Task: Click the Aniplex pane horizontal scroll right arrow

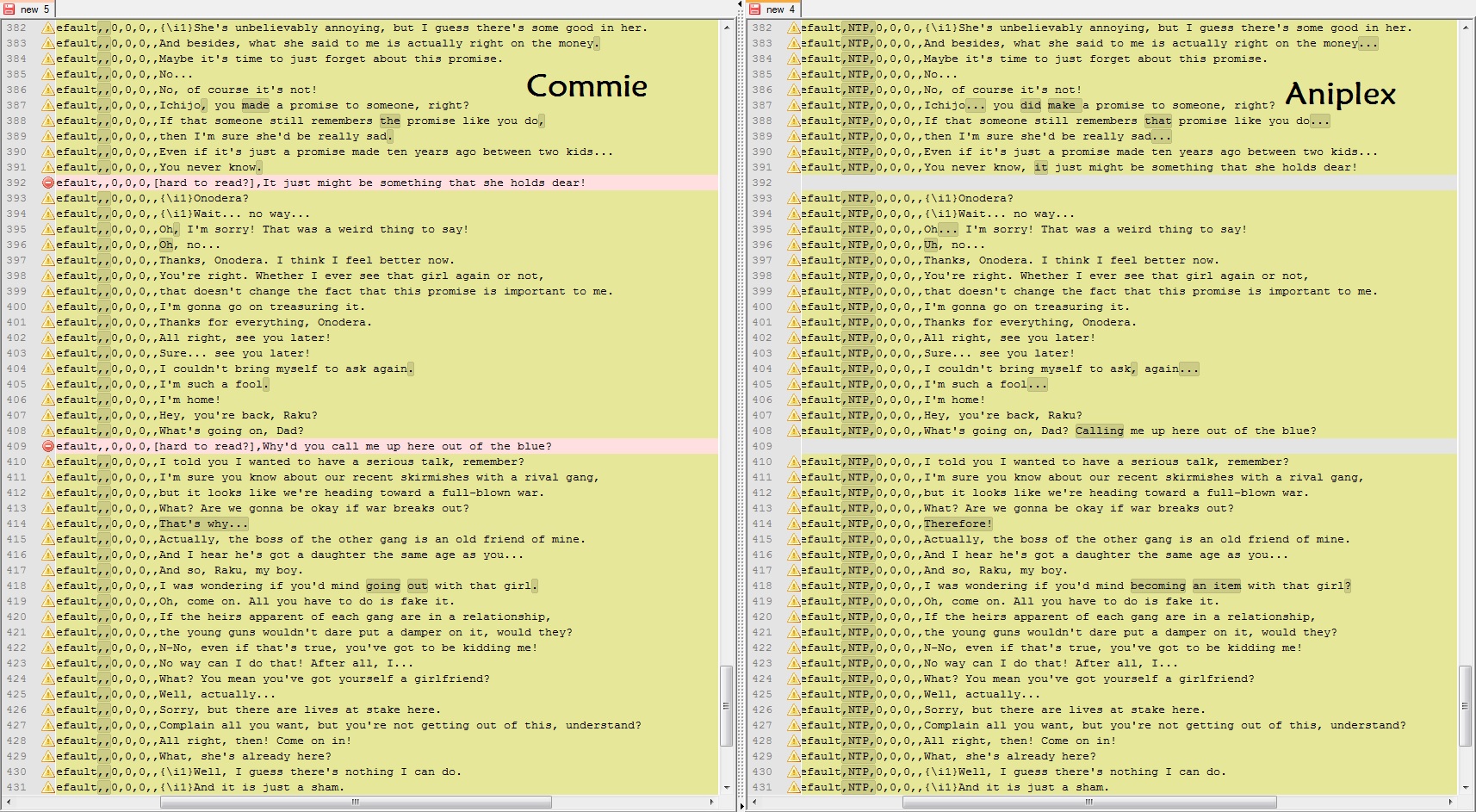Action: 1452,802
